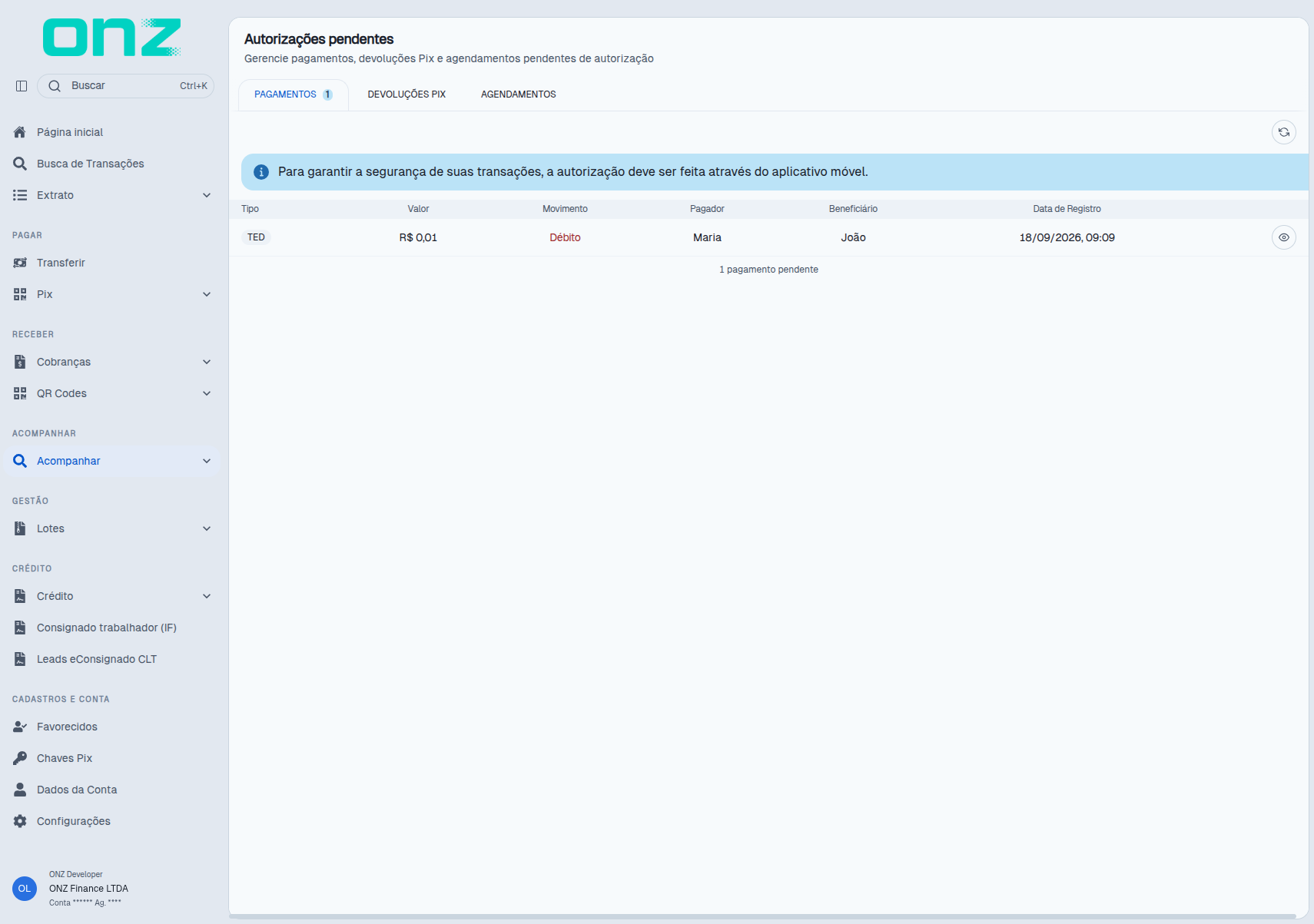This screenshot has height=924, width=1314.
Task: Click the info icon in the security banner
Action: (261, 172)
